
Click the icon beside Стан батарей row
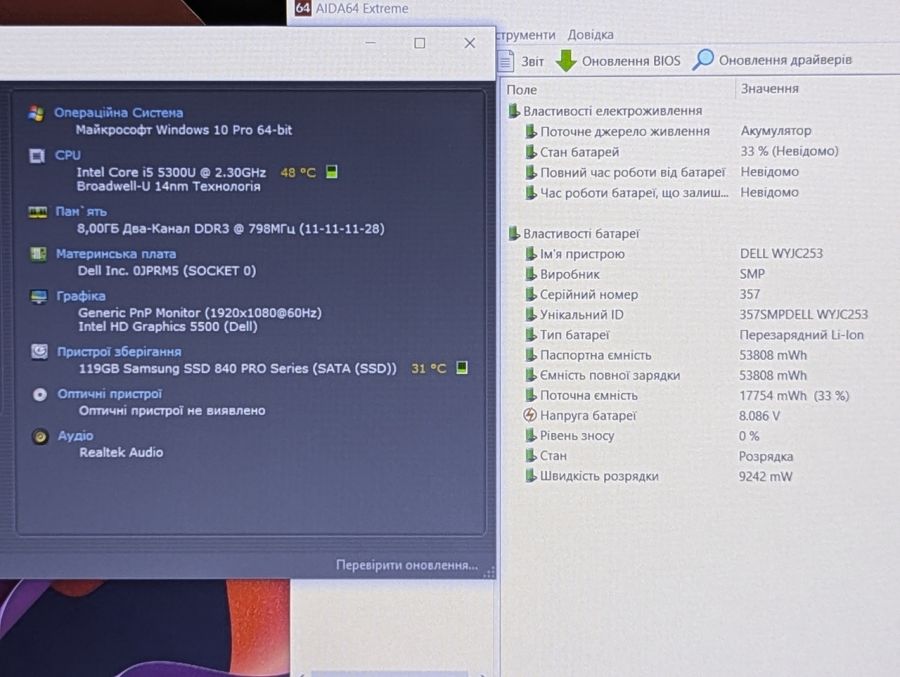point(531,152)
